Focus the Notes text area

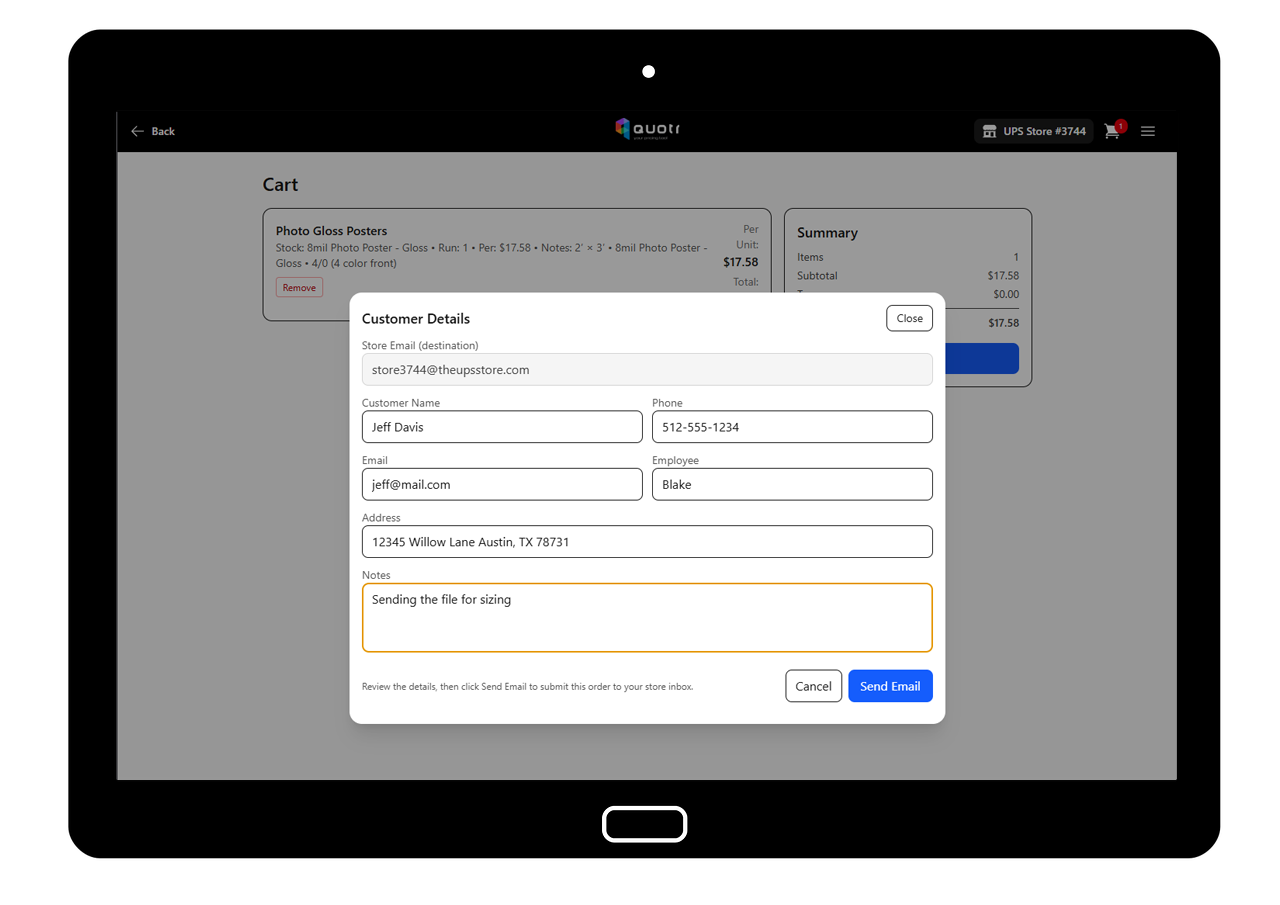[x=646, y=618]
